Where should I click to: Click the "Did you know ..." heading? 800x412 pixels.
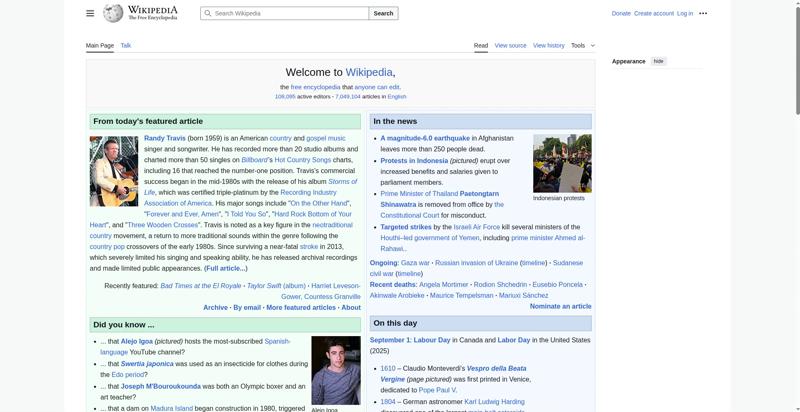123,325
